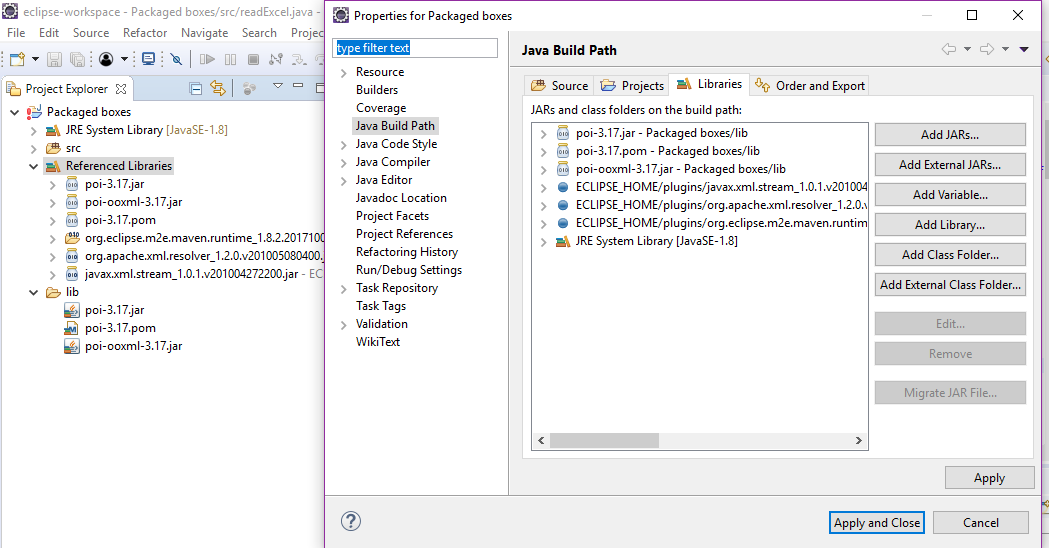1049x548 pixels.
Task: Select Run/Debug Settings property page
Action: click(409, 270)
